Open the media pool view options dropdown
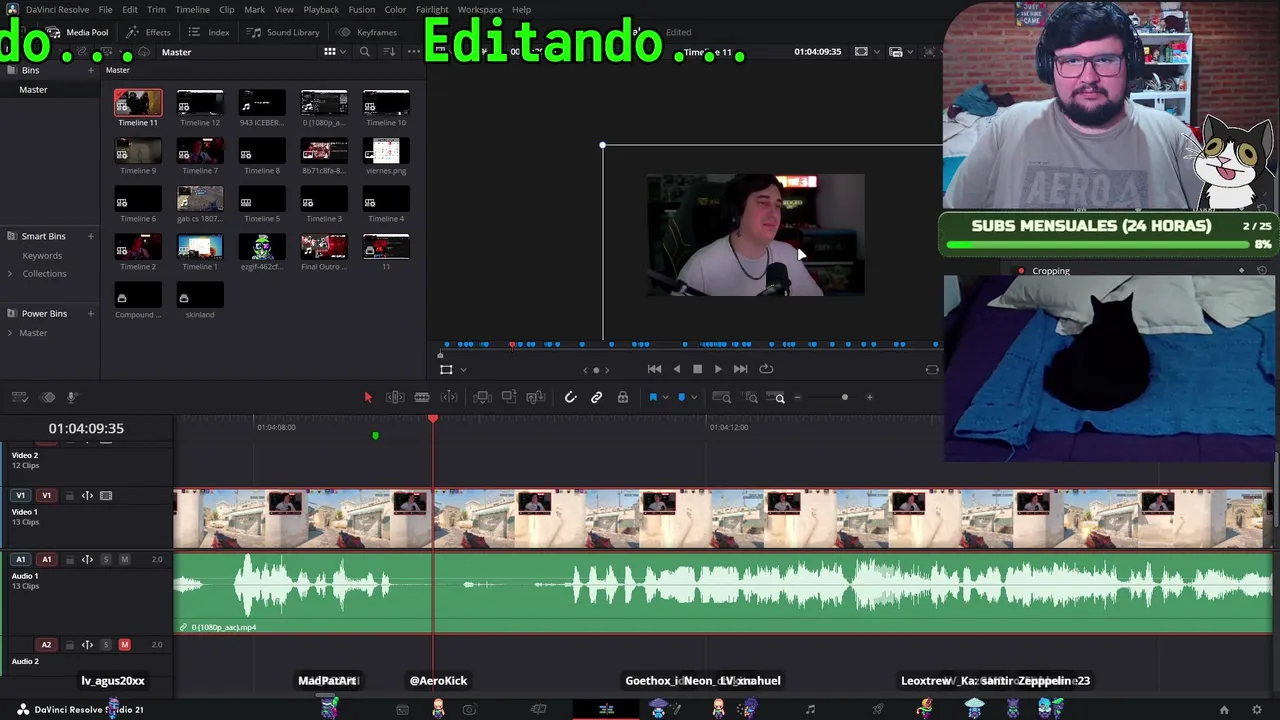The image size is (1280, 720). tap(343, 52)
